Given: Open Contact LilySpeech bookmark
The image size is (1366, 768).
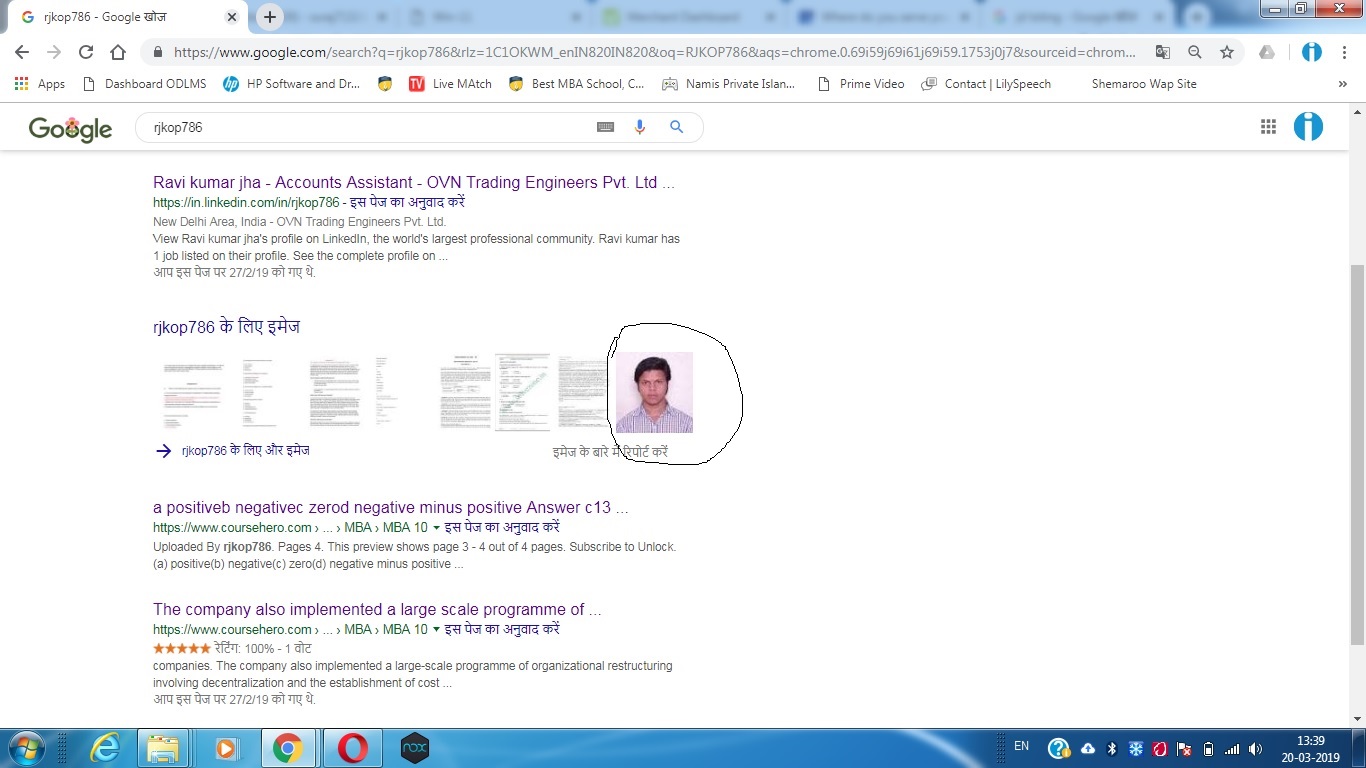Looking at the screenshot, I should click(986, 84).
